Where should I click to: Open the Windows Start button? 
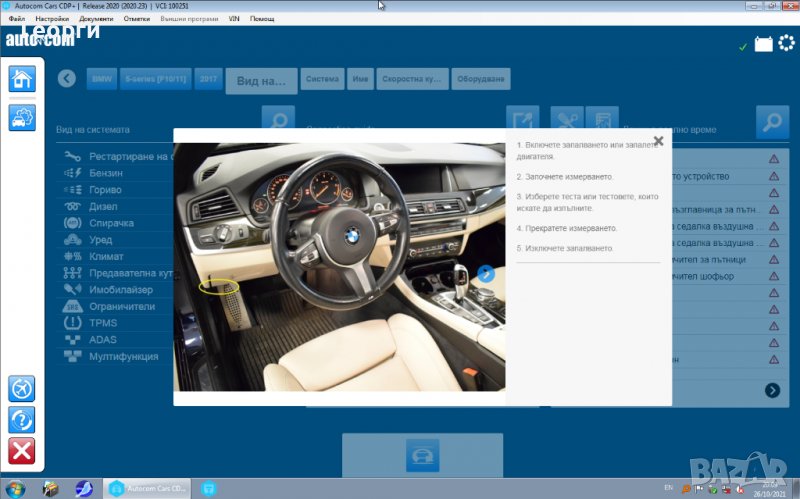(17, 489)
